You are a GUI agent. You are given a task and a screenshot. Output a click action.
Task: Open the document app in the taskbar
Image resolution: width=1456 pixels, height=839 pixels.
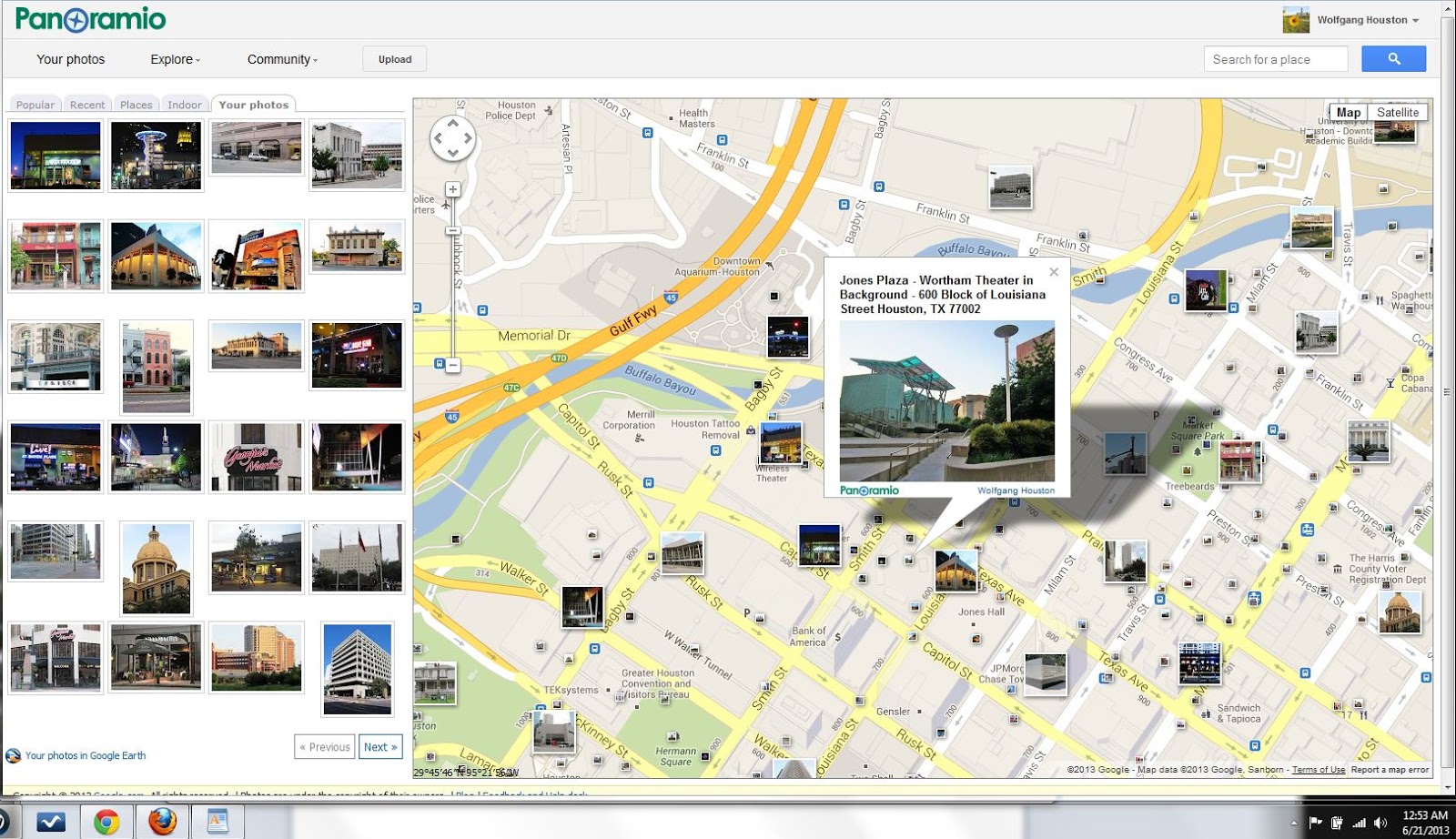(x=217, y=822)
